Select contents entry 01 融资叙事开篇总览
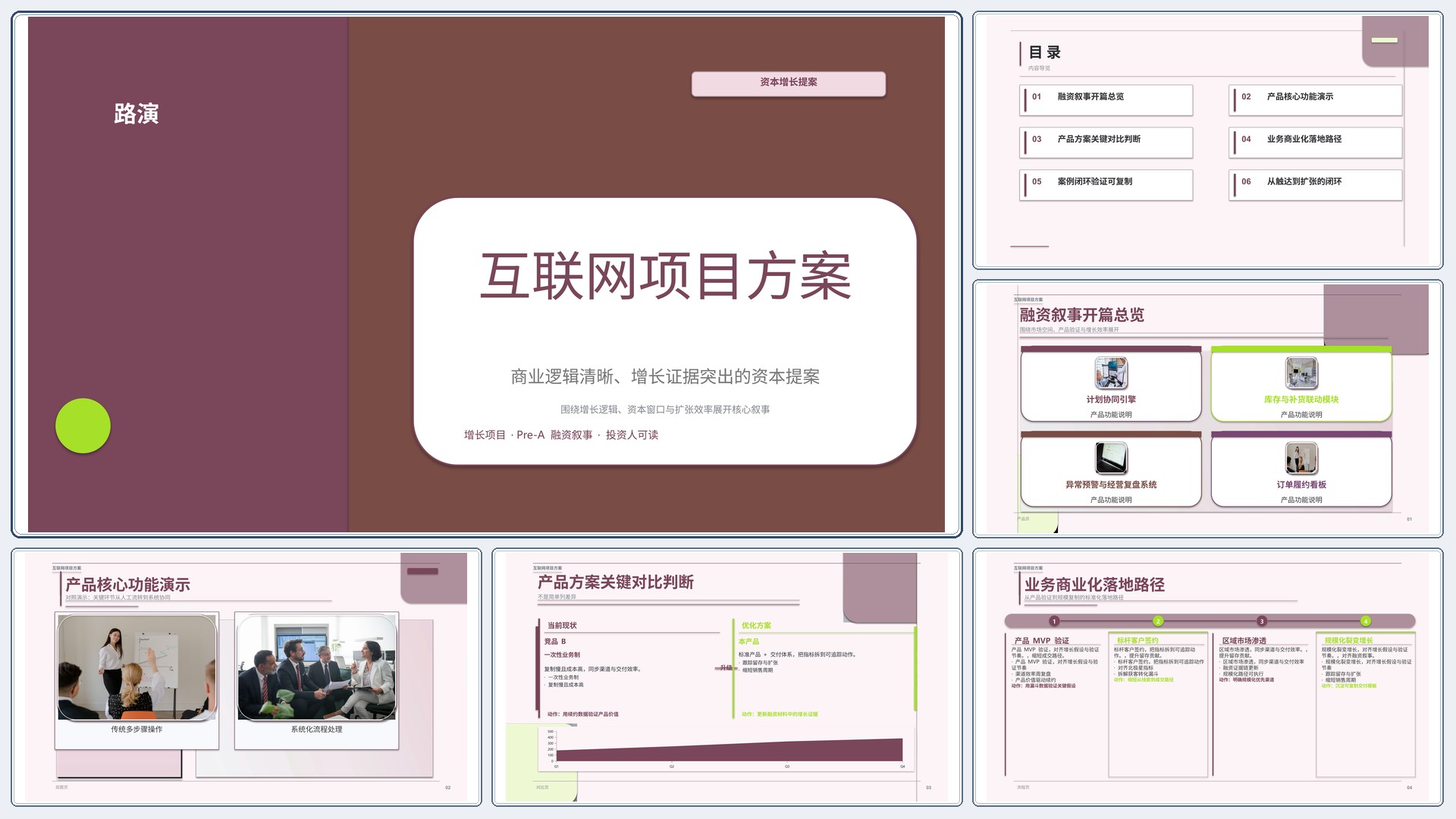The image size is (1456, 819). coord(1106,99)
